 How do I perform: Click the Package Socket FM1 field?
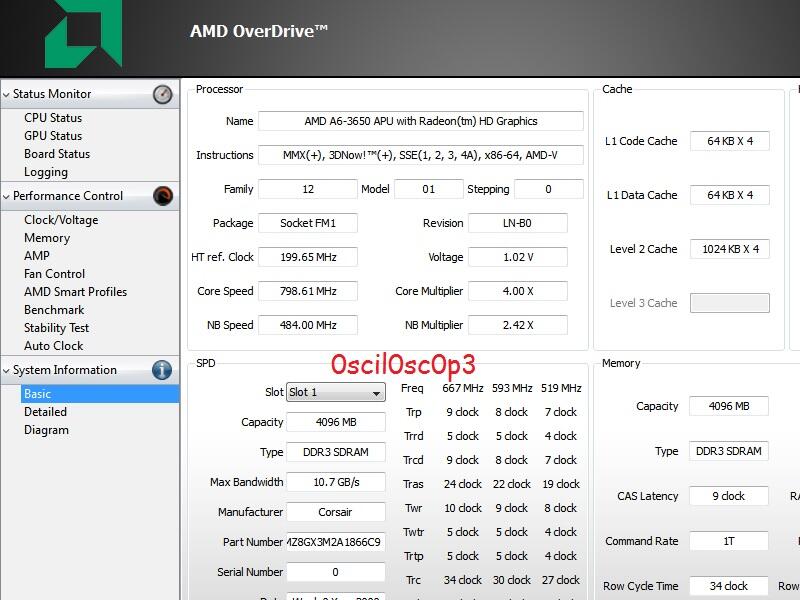coord(308,223)
